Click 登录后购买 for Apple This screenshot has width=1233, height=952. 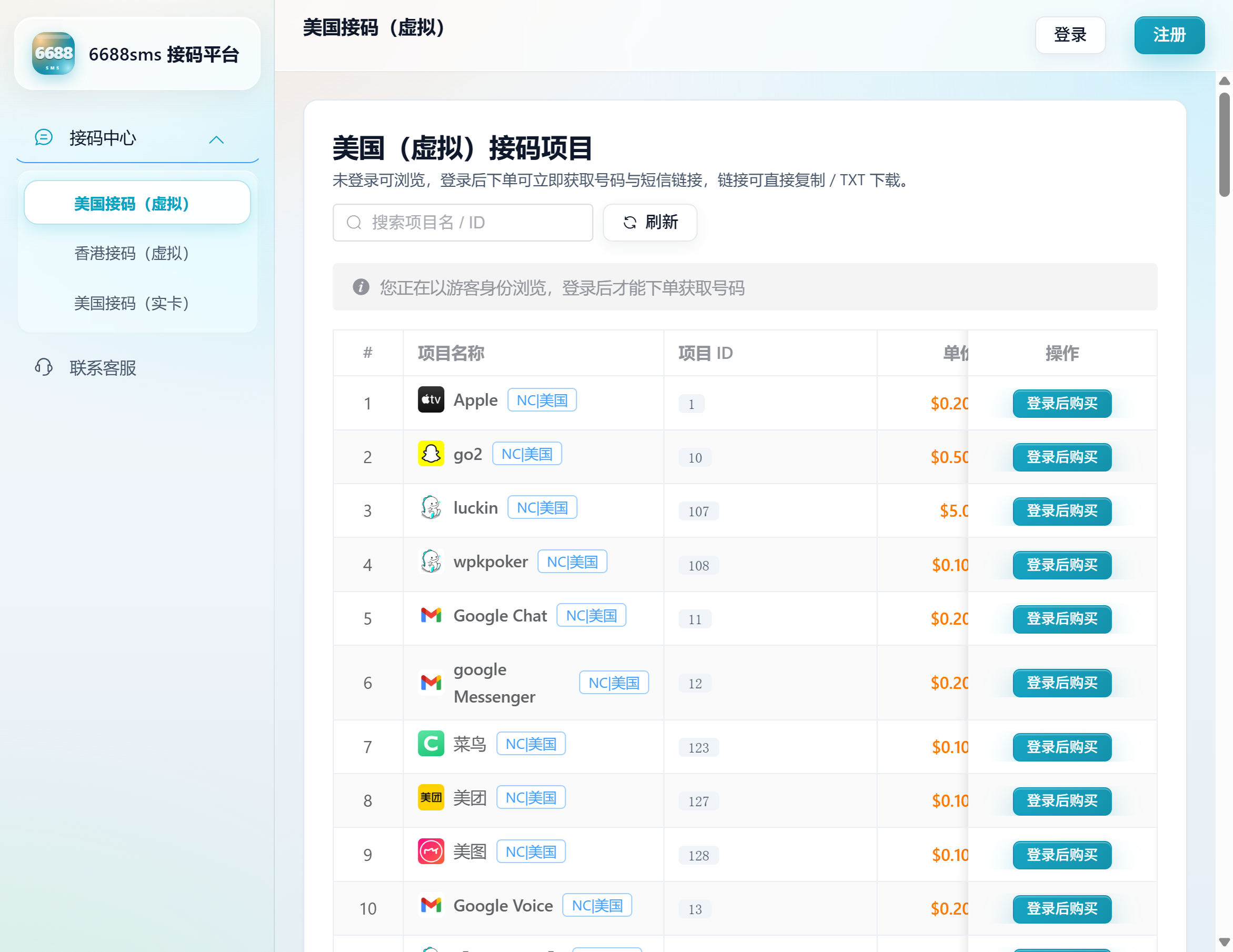[1062, 403]
